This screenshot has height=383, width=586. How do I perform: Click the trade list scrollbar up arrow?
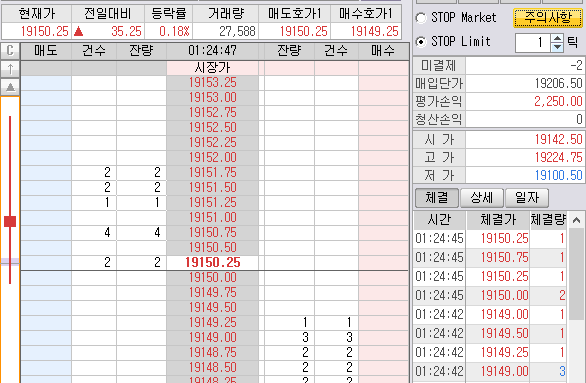click(x=576, y=220)
